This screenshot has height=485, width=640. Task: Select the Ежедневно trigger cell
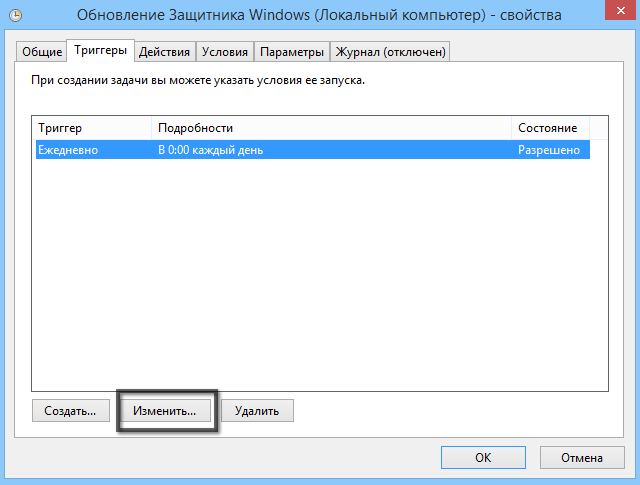coord(94,150)
